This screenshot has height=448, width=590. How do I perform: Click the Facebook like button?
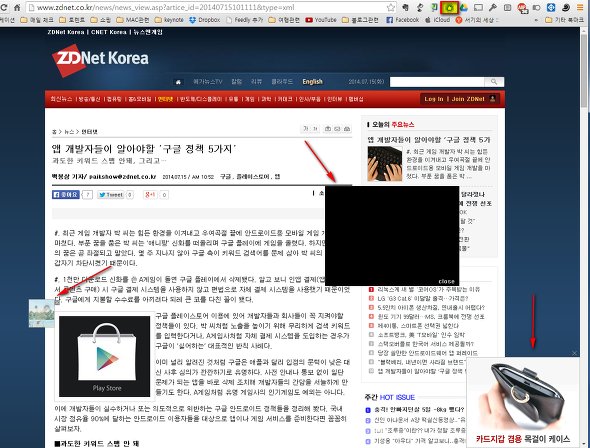coord(66,194)
